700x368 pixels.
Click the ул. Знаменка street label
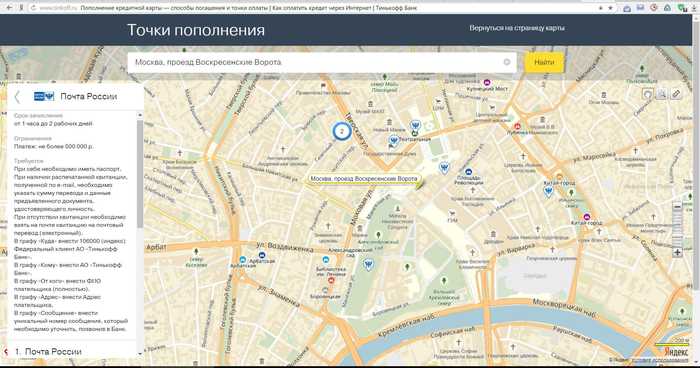tap(278, 297)
